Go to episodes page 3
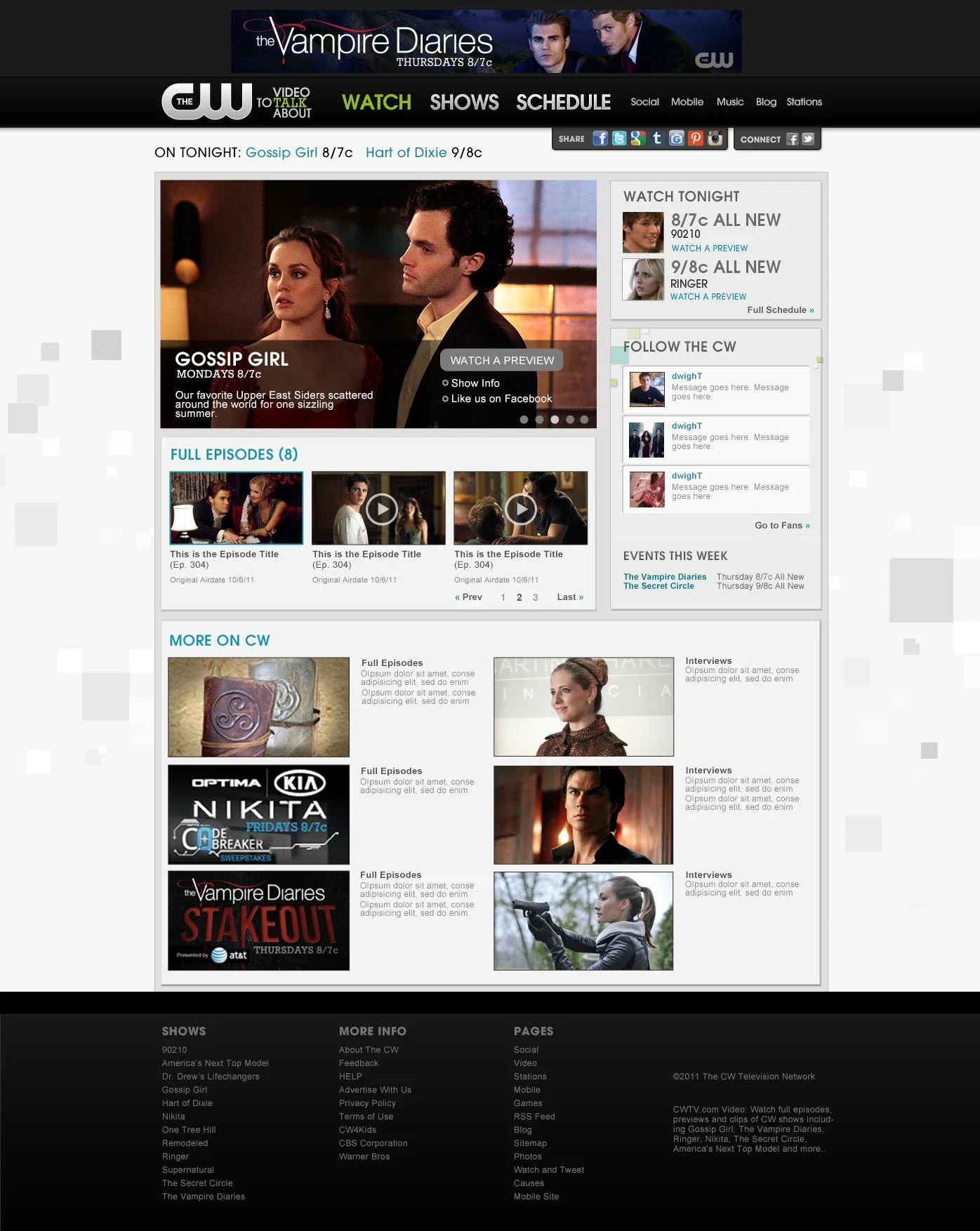The image size is (980, 1231). click(x=535, y=597)
